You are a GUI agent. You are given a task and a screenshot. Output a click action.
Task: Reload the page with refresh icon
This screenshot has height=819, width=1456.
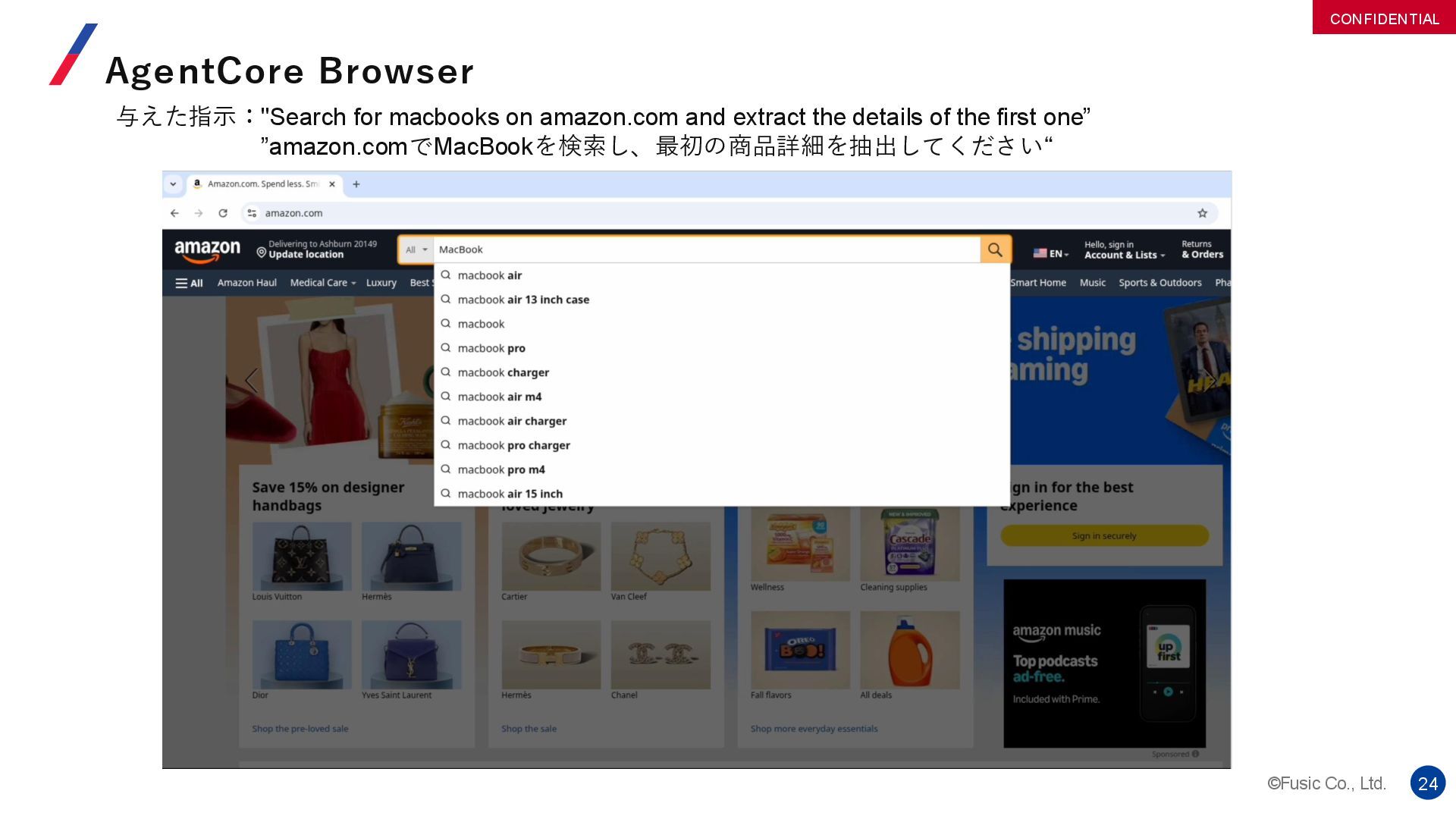223,213
